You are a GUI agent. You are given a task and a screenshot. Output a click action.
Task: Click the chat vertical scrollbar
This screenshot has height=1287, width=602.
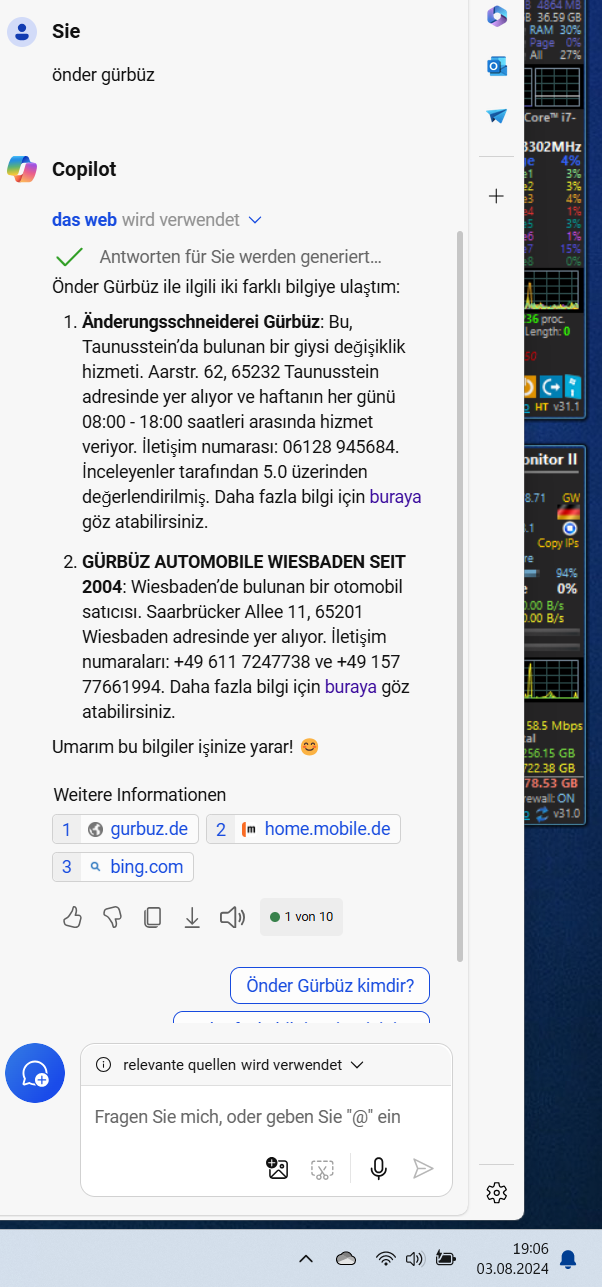pyautogui.click(x=460, y=595)
